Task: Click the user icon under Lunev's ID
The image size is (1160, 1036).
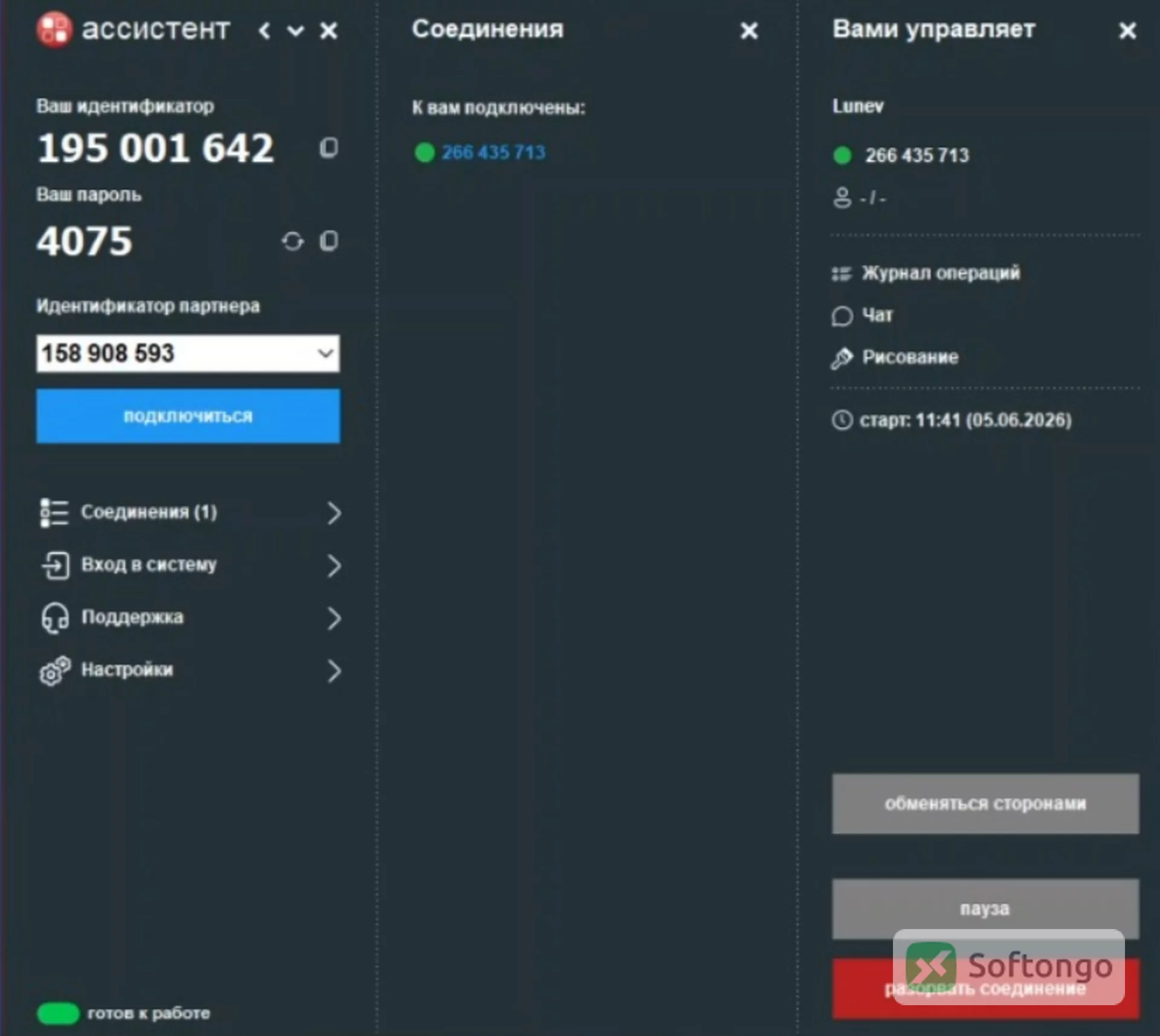Action: pyautogui.click(x=842, y=198)
